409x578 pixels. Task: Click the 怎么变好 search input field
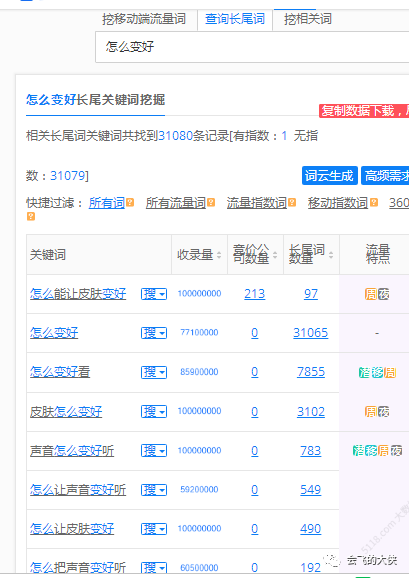(252, 47)
